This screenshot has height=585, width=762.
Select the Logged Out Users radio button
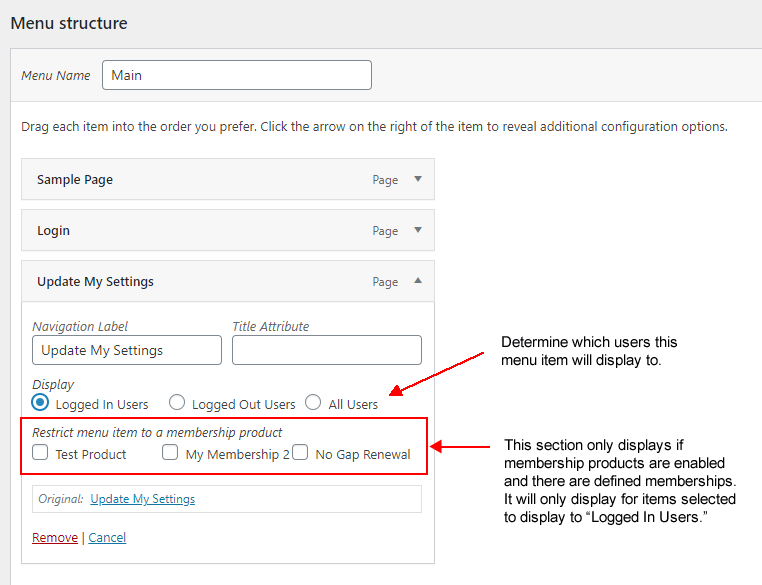[x=177, y=403]
